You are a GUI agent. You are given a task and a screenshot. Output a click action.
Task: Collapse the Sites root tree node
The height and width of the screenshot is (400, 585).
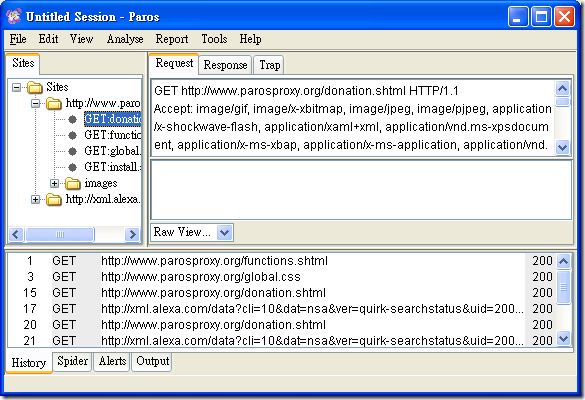(16, 88)
